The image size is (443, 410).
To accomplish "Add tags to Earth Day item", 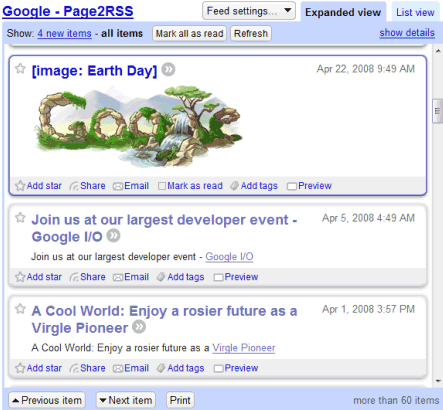I will (x=254, y=186).
